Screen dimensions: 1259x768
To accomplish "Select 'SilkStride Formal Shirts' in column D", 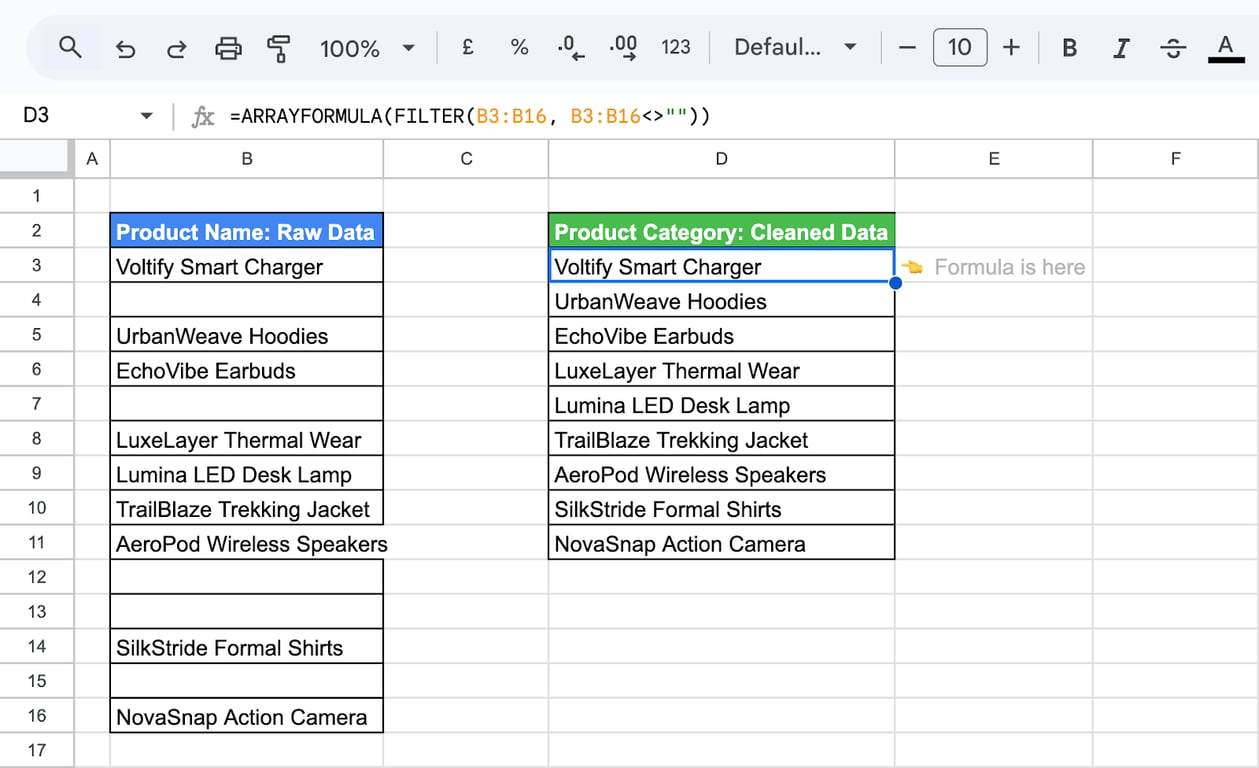I will point(721,508).
